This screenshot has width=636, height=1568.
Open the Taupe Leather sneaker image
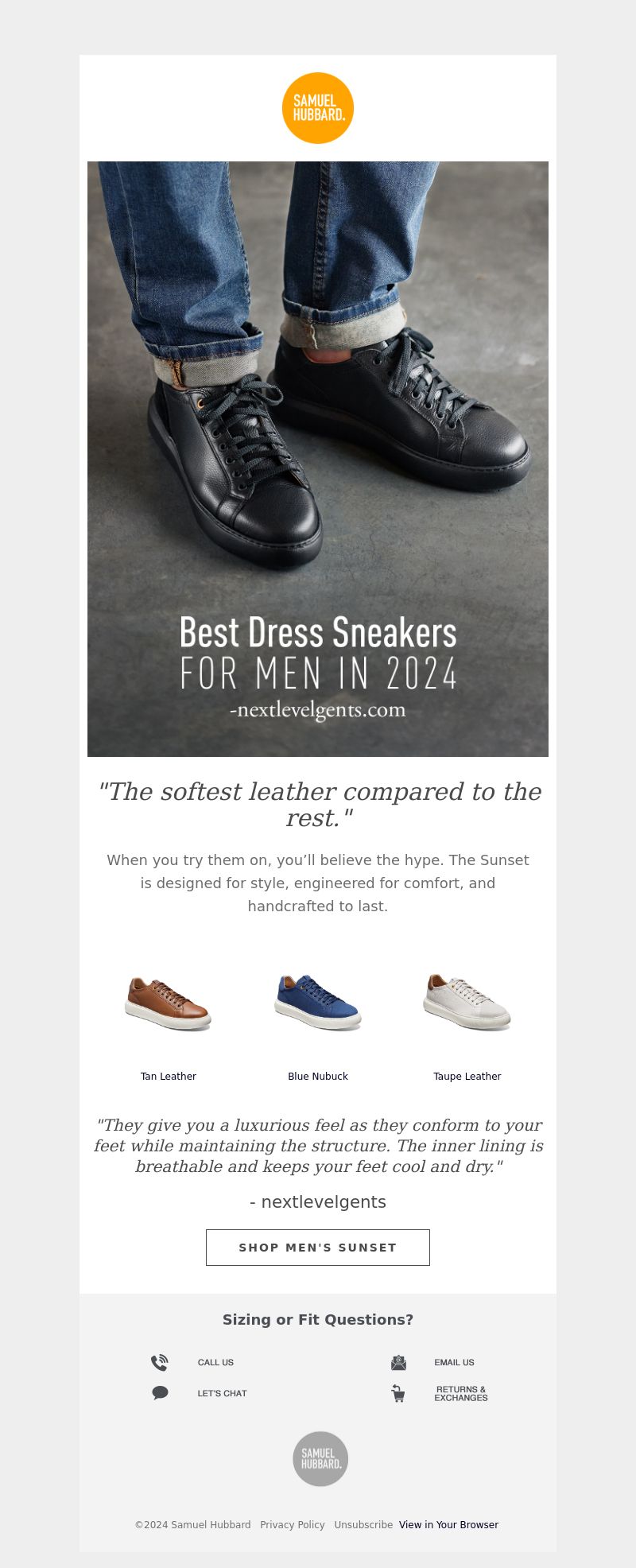[x=467, y=1003]
